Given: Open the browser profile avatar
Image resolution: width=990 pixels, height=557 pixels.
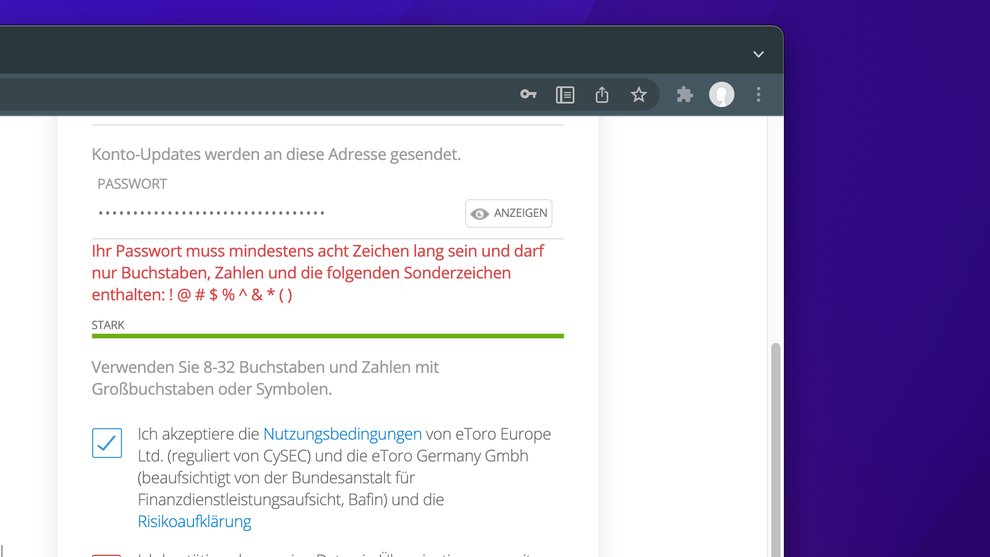Looking at the screenshot, I should (x=721, y=95).
